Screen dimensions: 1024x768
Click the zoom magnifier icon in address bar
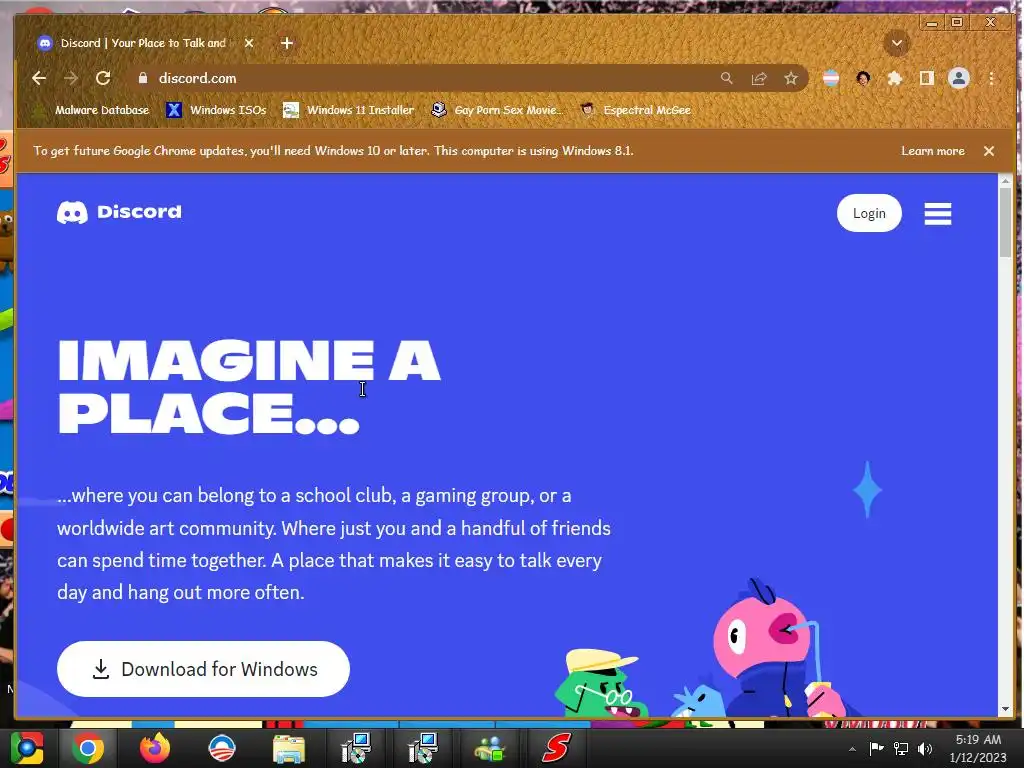click(727, 78)
